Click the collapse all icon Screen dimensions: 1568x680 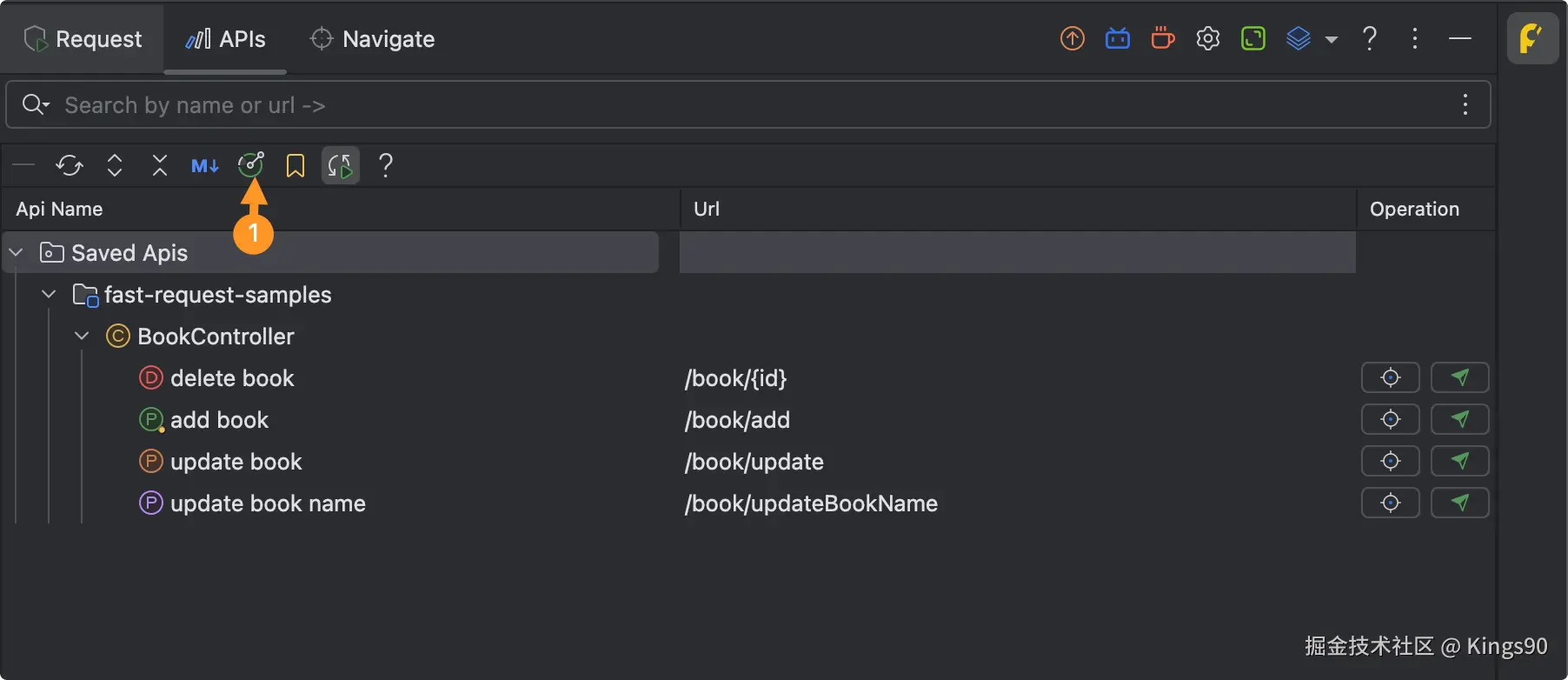tap(160, 165)
